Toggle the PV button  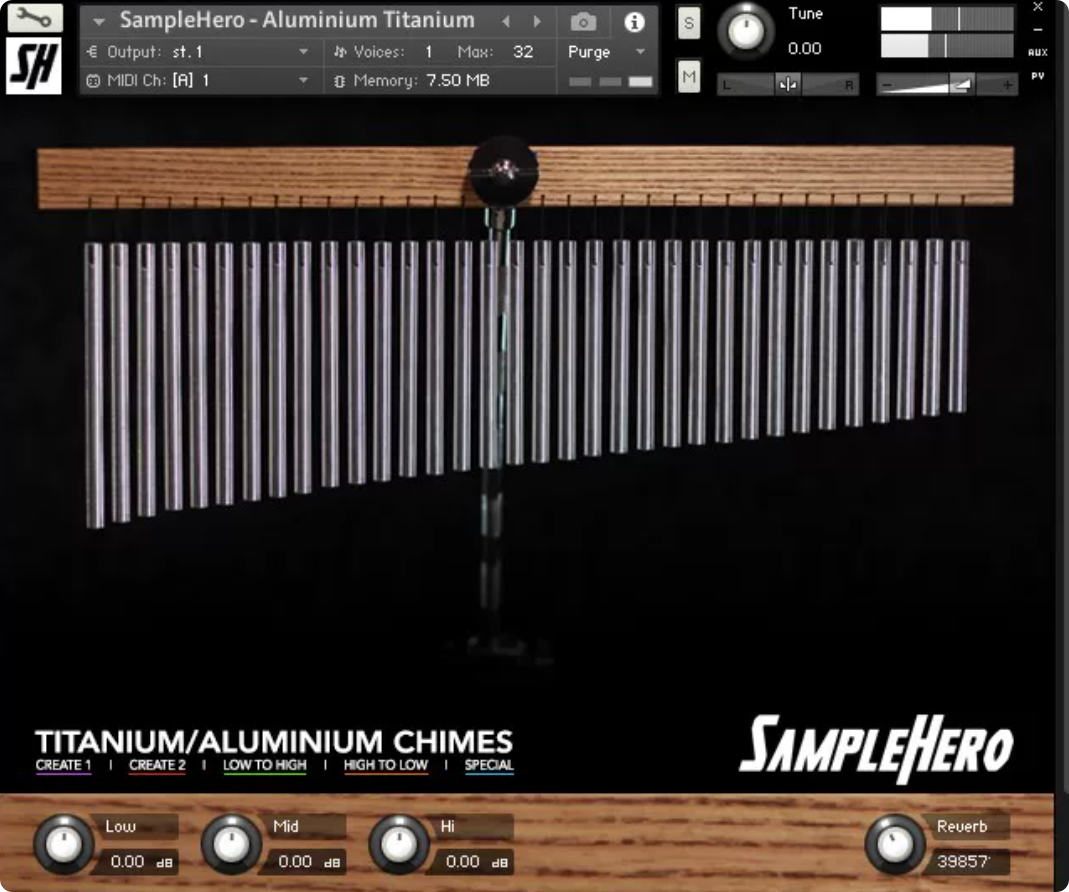pos(1038,76)
